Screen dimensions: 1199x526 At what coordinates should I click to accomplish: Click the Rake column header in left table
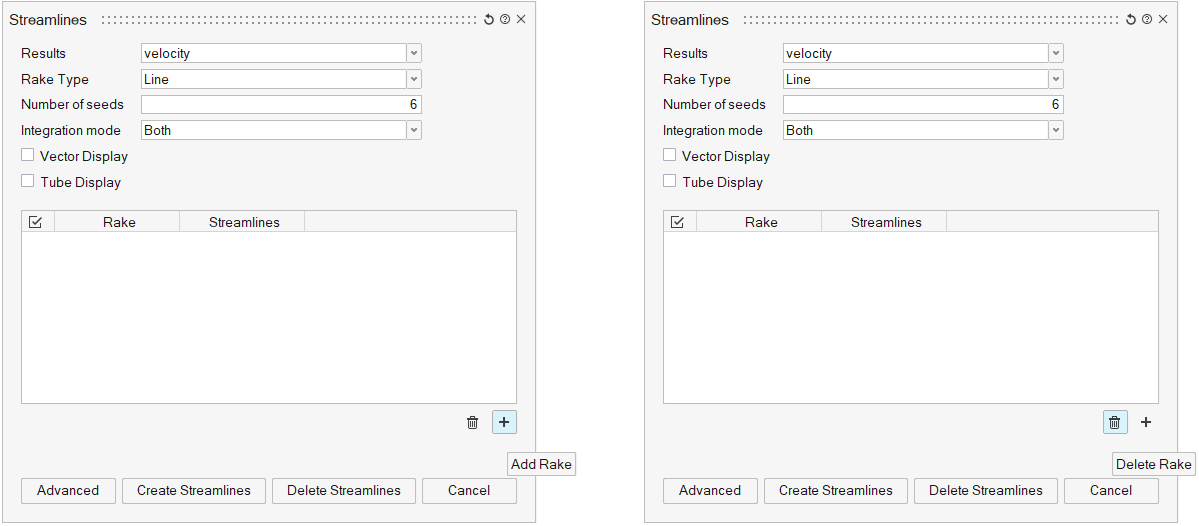(119, 222)
